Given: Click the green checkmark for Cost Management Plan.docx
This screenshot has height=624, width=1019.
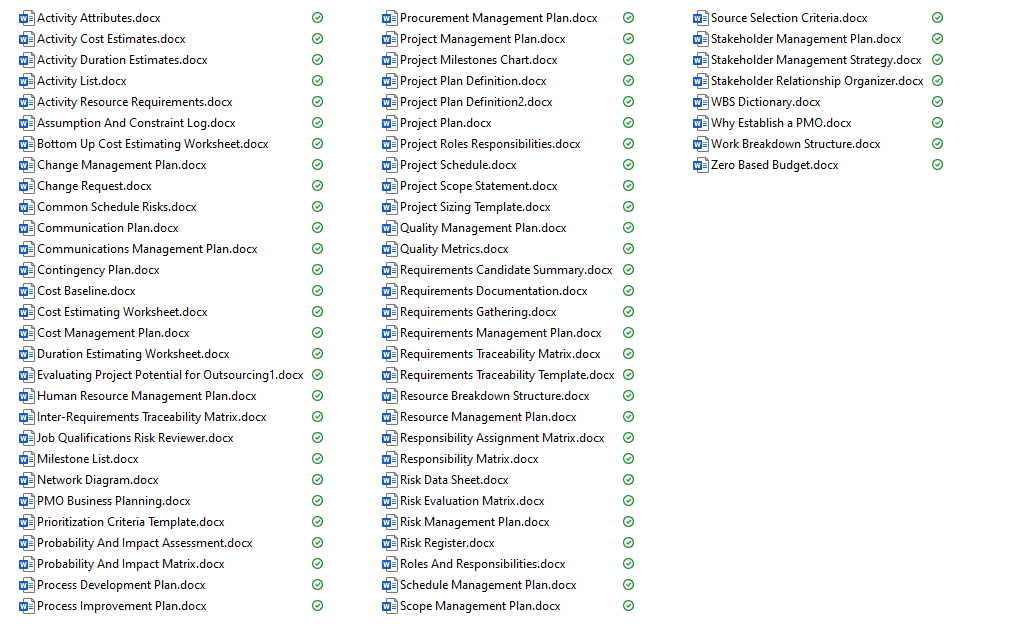Looking at the screenshot, I should point(317,333).
